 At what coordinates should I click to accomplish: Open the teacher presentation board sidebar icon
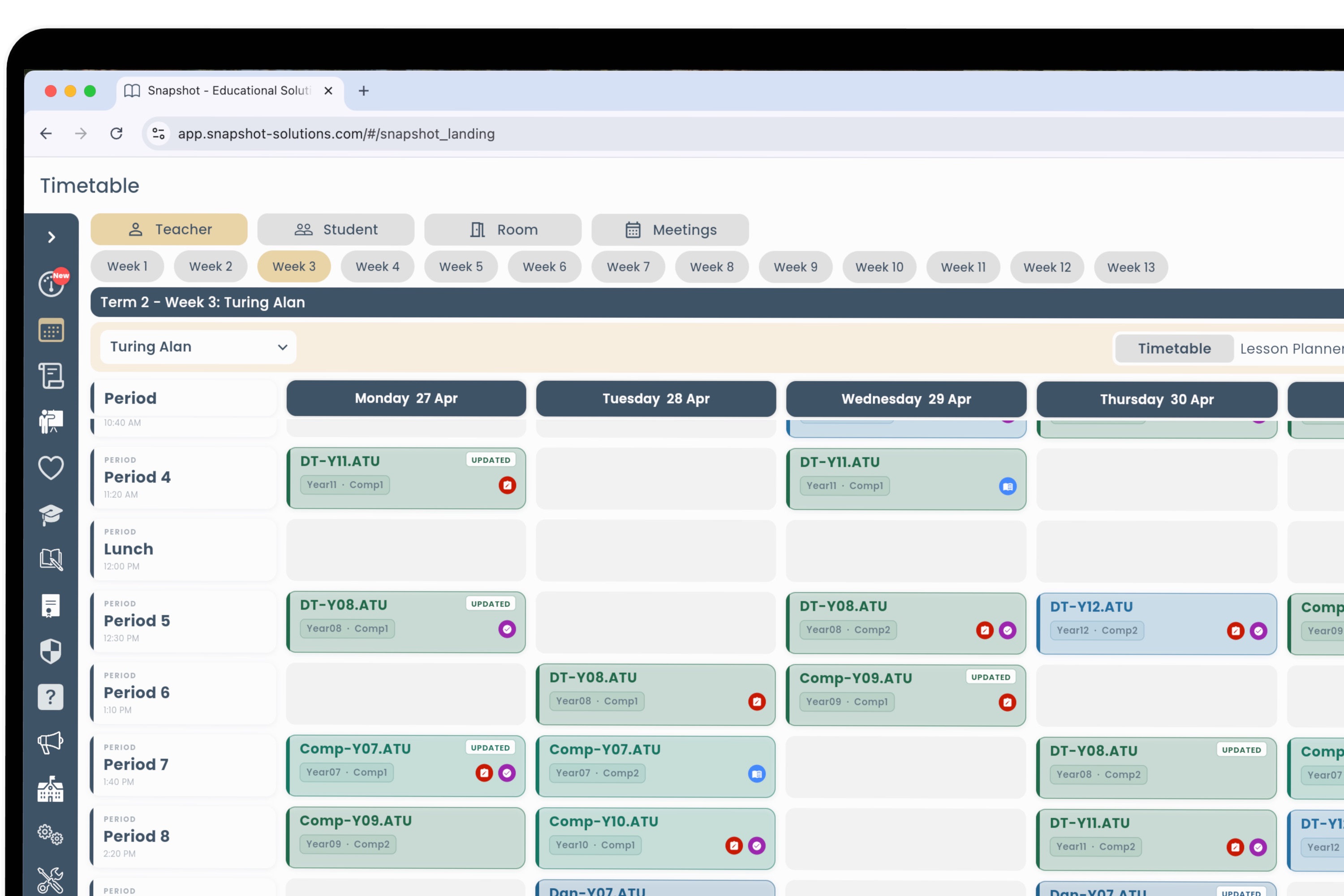click(51, 422)
